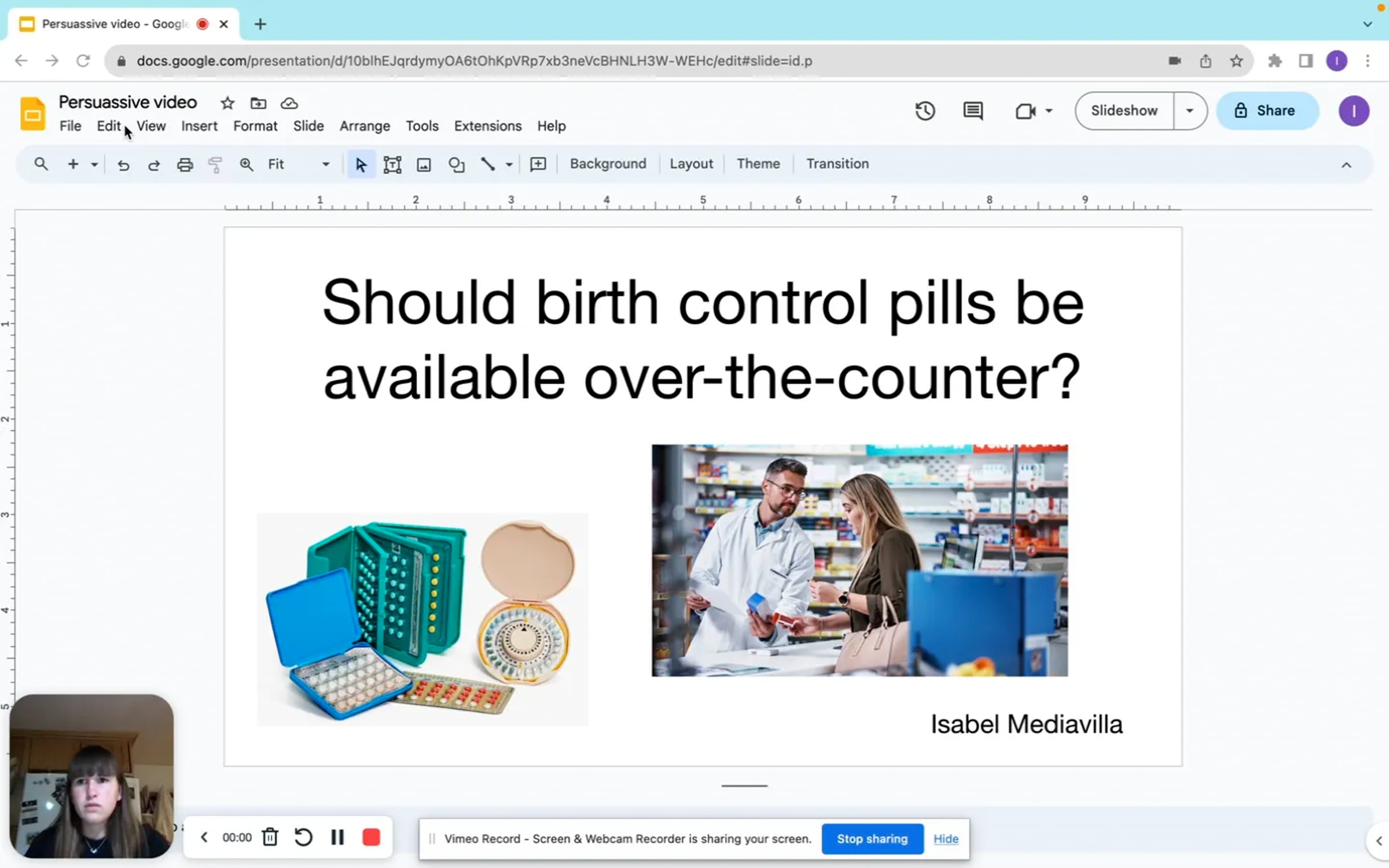The image size is (1389, 868).
Task: Click the Print icon
Action: point(185,165)
